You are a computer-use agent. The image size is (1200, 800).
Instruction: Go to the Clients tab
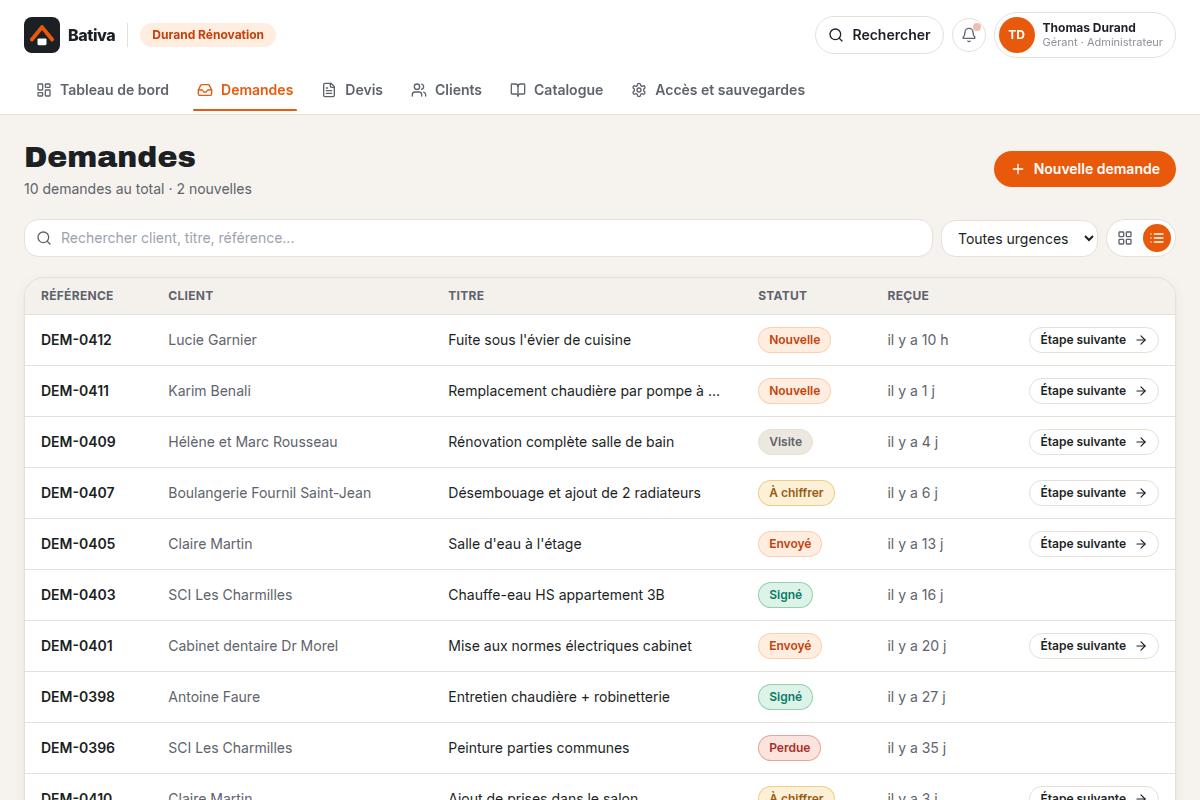coord(446,90)
